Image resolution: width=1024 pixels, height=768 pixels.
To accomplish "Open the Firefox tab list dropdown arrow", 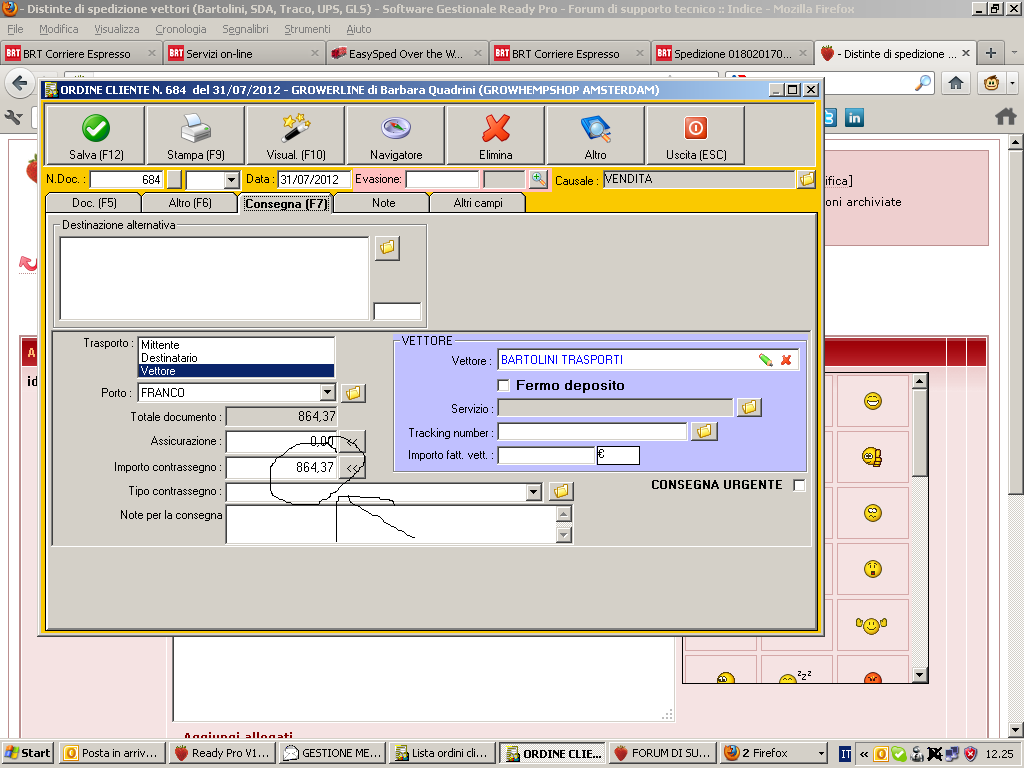I will pos(1014,53).
